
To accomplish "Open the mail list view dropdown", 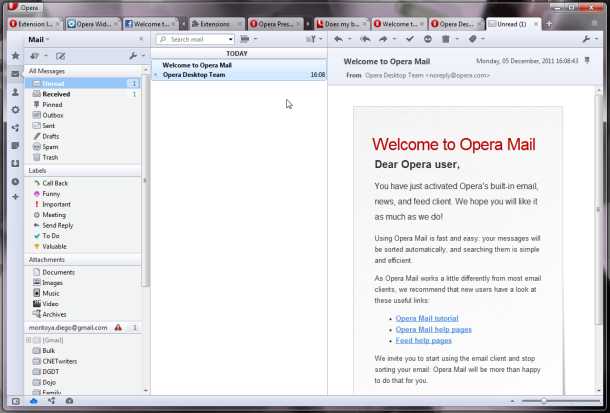I will coord(255,39).
